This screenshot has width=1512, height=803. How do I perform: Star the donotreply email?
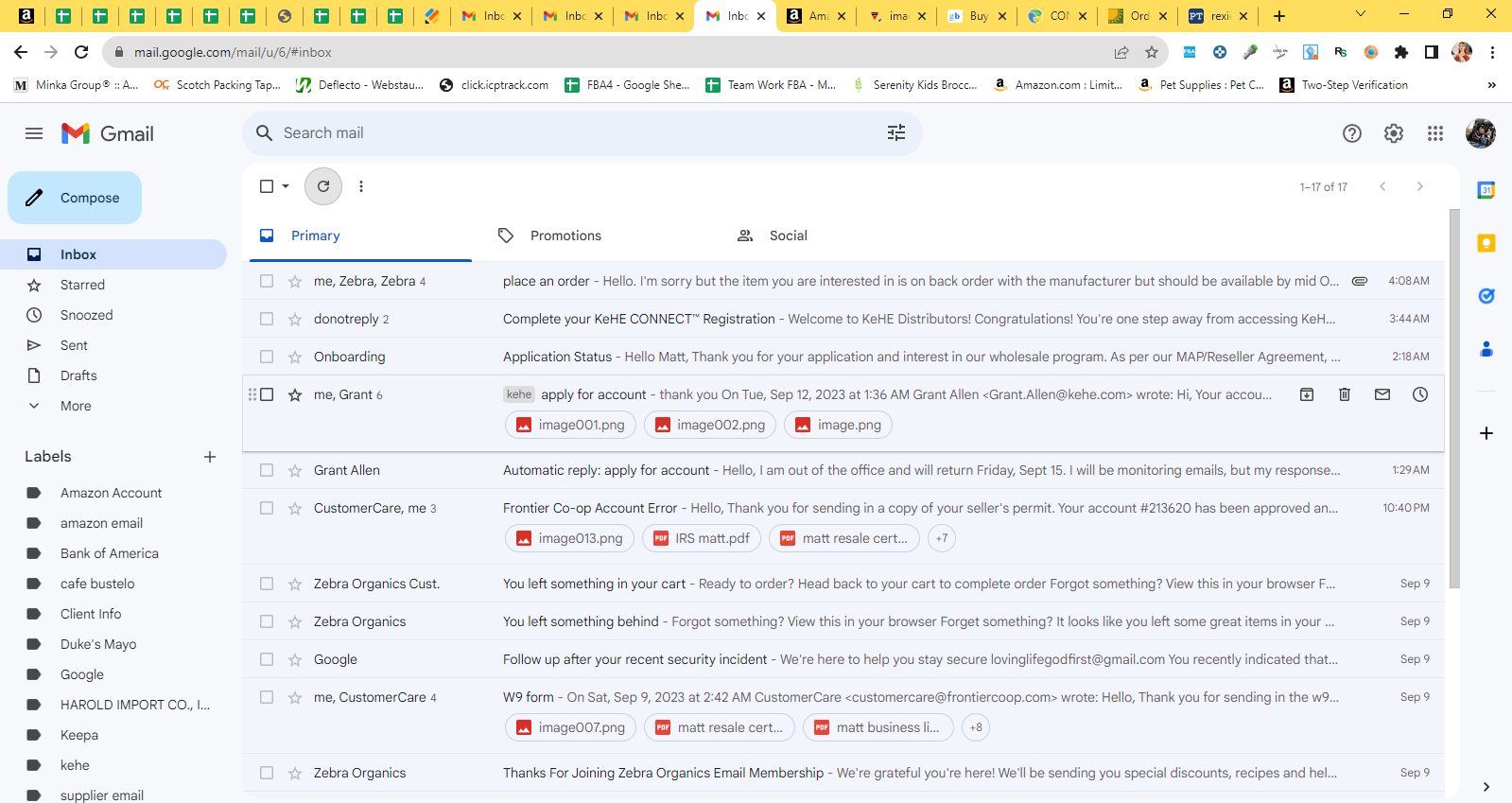coord(295,319)
